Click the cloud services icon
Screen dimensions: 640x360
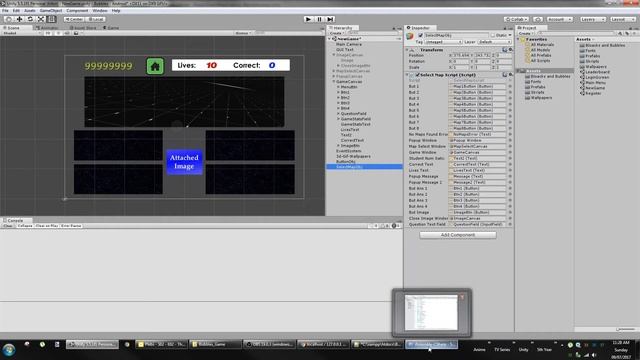tap(538, 19)
